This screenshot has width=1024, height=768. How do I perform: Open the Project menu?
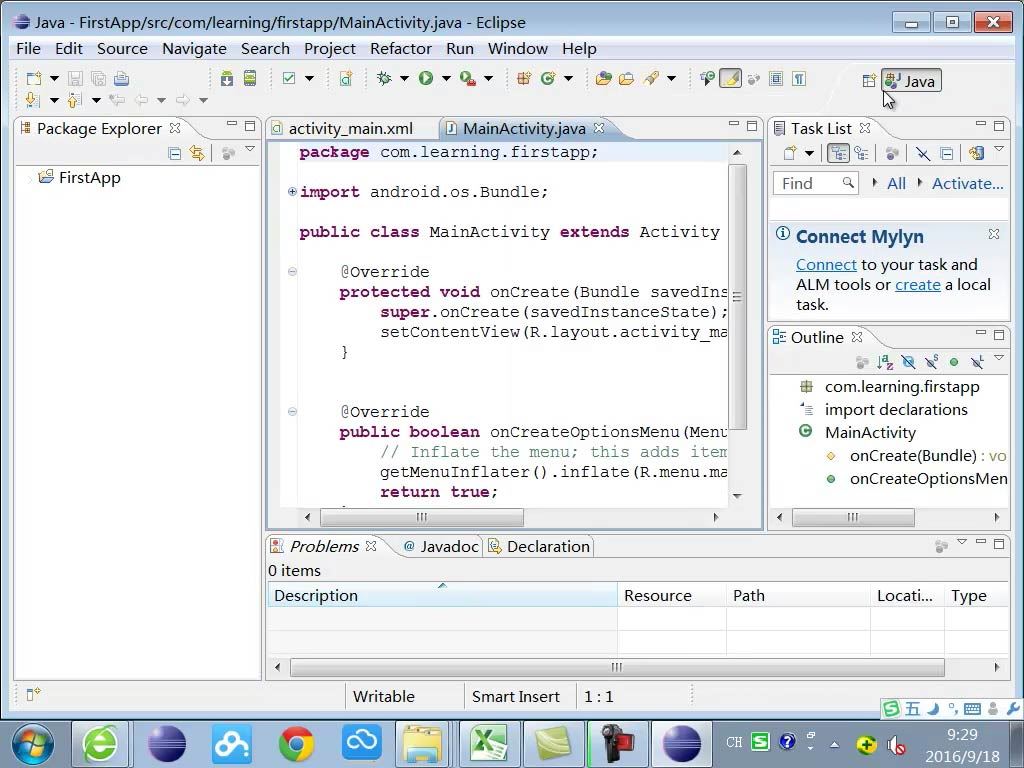click(x=330, y=49)
